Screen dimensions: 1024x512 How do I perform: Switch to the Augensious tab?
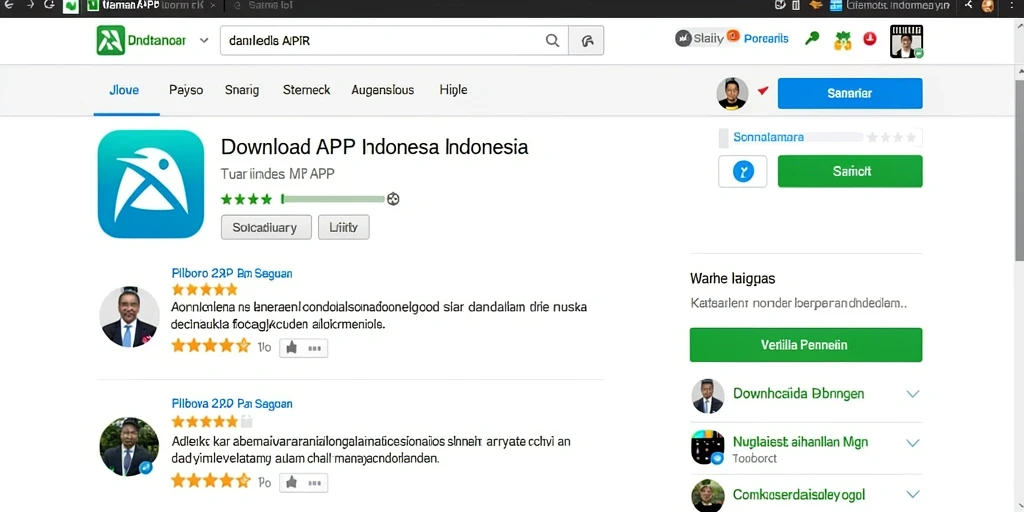(383, 90)
